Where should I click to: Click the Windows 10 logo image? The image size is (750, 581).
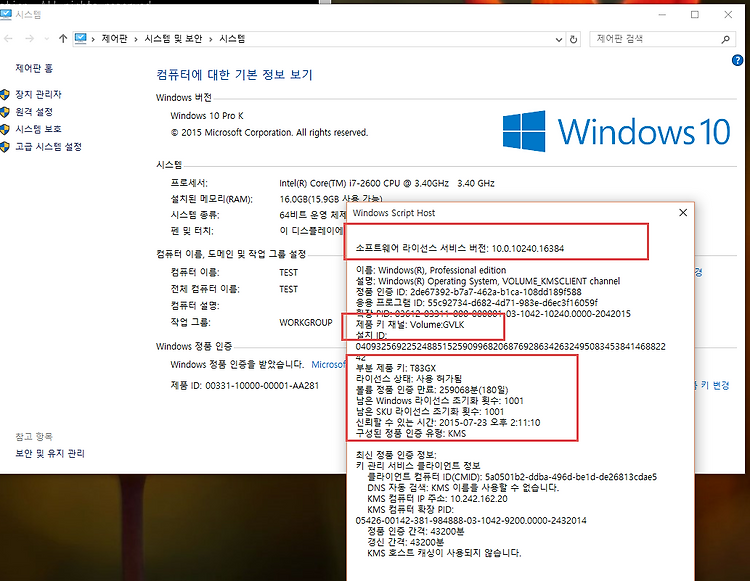point(617,131)
